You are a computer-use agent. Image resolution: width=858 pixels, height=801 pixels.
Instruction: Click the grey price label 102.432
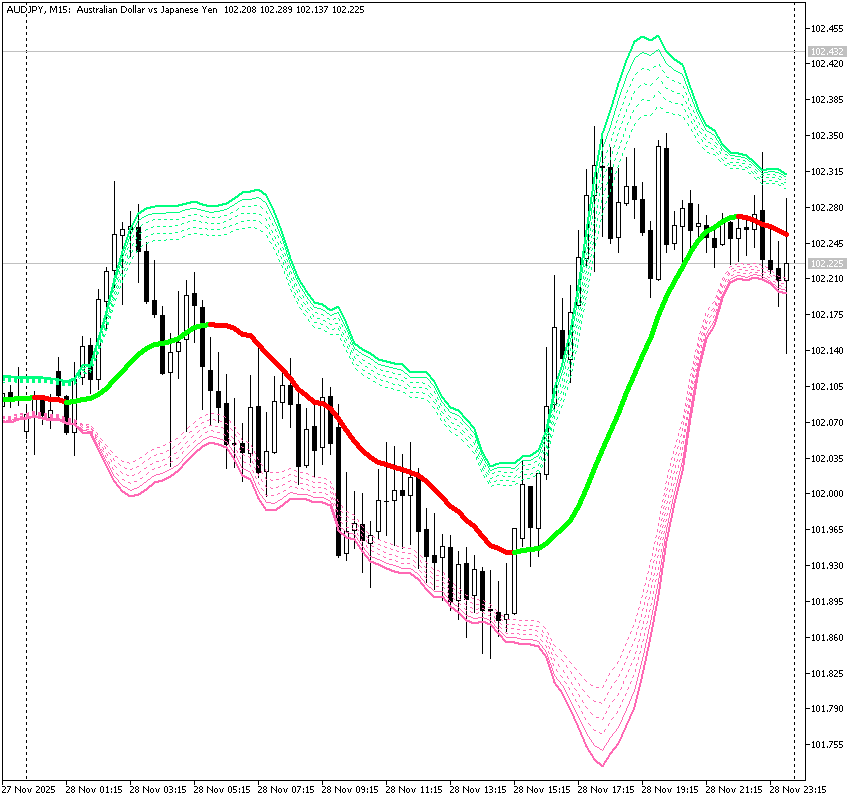(x=827, y=51)
